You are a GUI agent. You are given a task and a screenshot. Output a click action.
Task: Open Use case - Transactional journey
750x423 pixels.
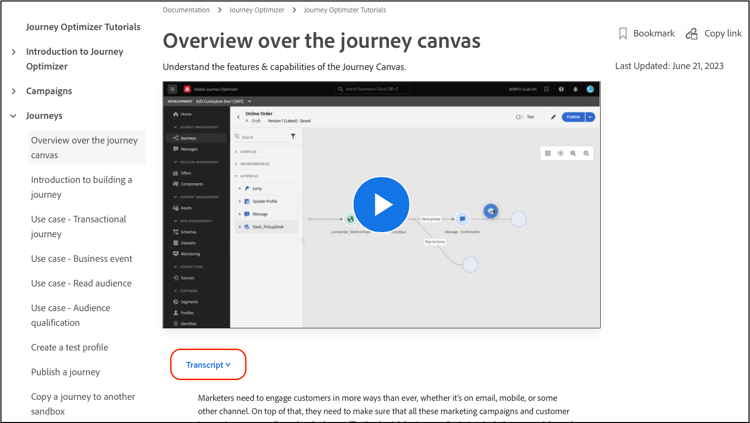pos(79,226)
